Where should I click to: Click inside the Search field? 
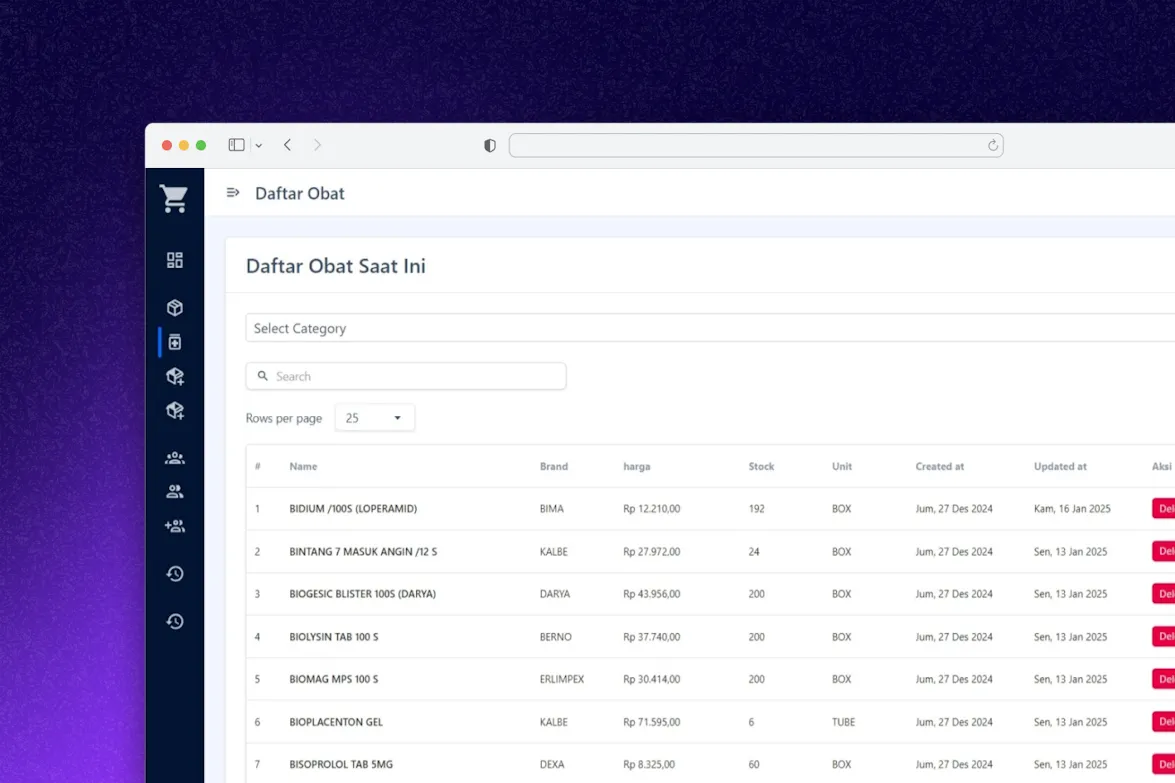(405, 375)
